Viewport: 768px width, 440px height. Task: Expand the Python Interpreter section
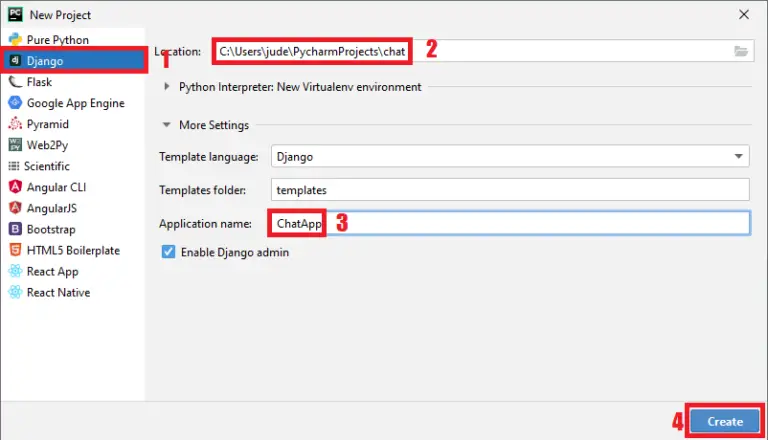(x=167, y=87)
